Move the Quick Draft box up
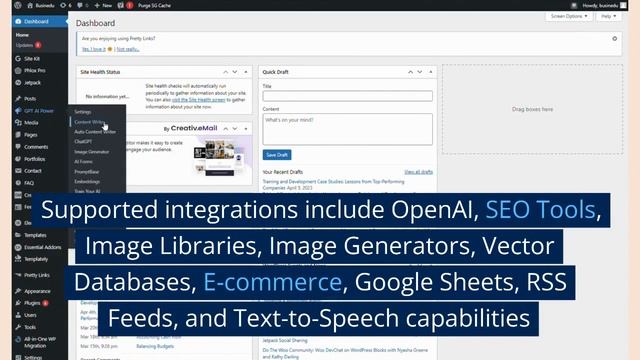Screen dimensions: 640x360 click(x=410, y=72)
